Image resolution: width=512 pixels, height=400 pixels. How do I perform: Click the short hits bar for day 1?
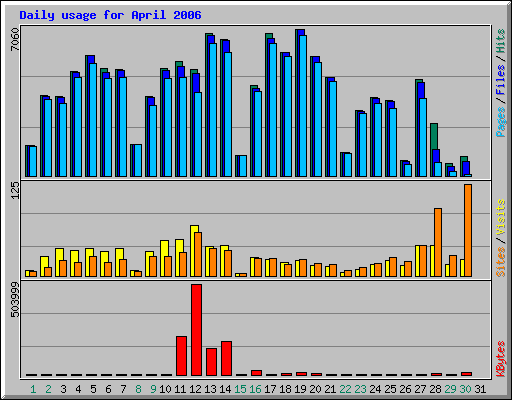31,161
